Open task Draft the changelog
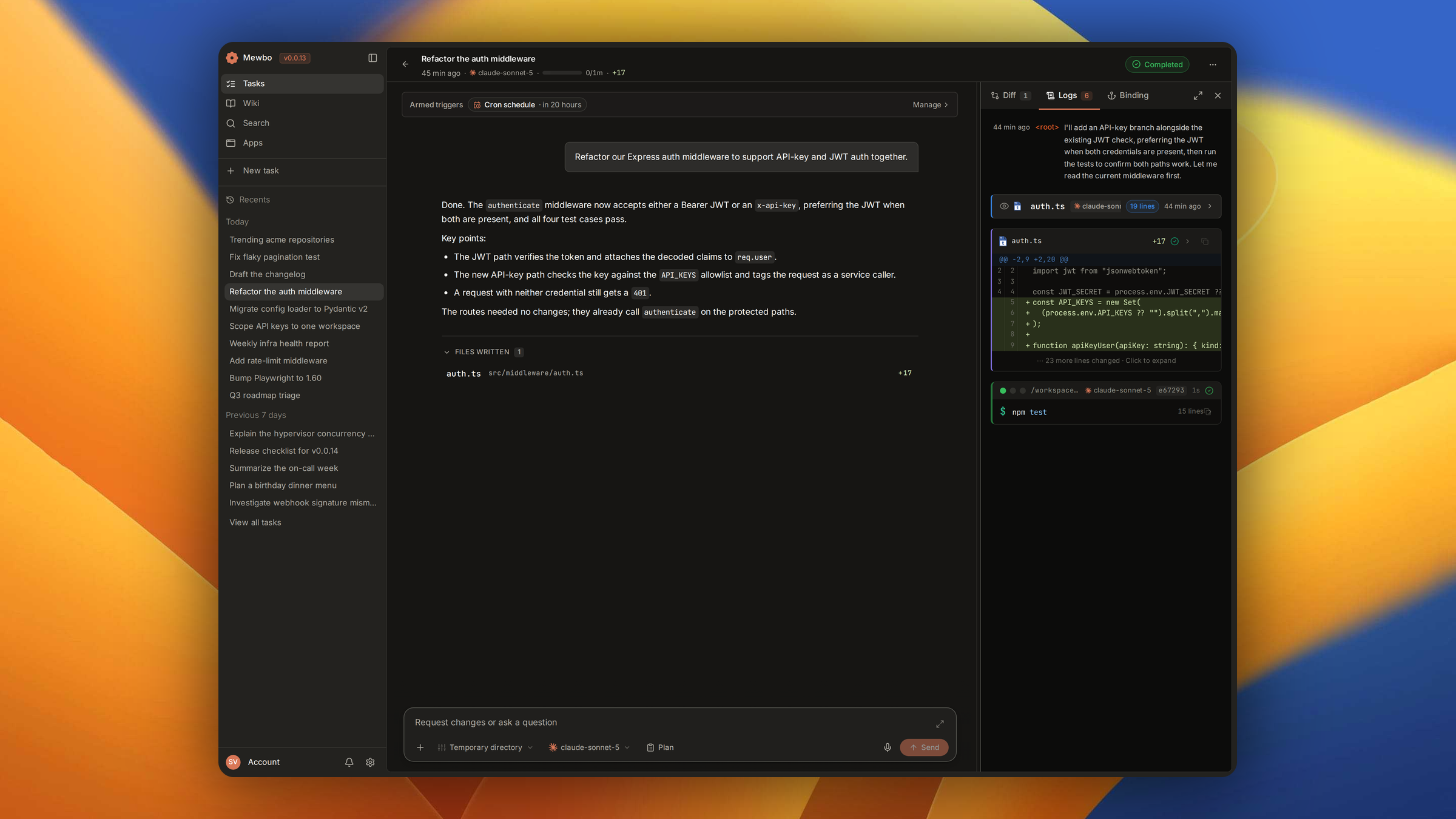This screenshot has height=819, width=1456. coord(303,274)
